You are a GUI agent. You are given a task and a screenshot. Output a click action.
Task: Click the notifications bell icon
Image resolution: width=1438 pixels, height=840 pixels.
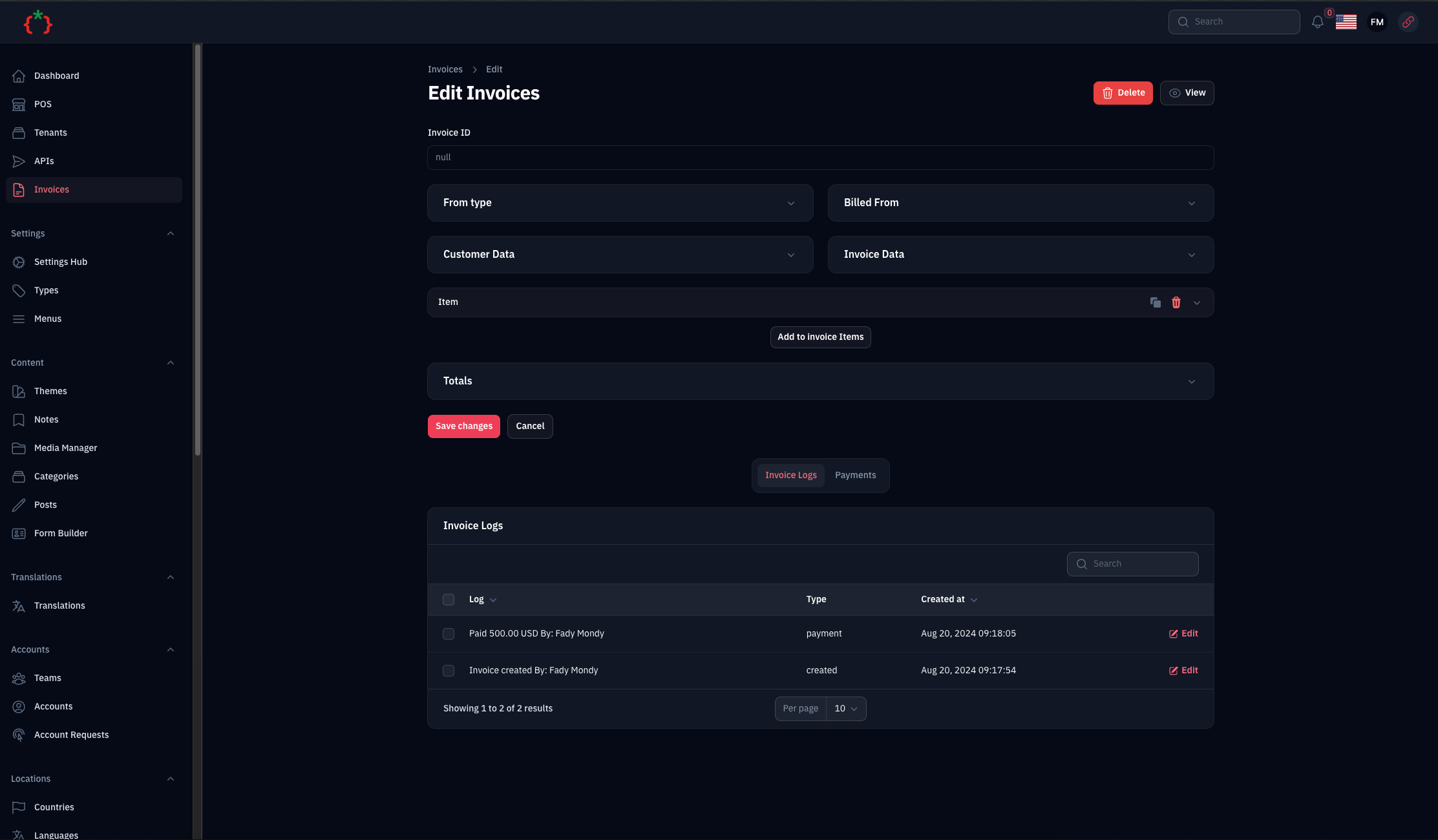(1317, 22)
